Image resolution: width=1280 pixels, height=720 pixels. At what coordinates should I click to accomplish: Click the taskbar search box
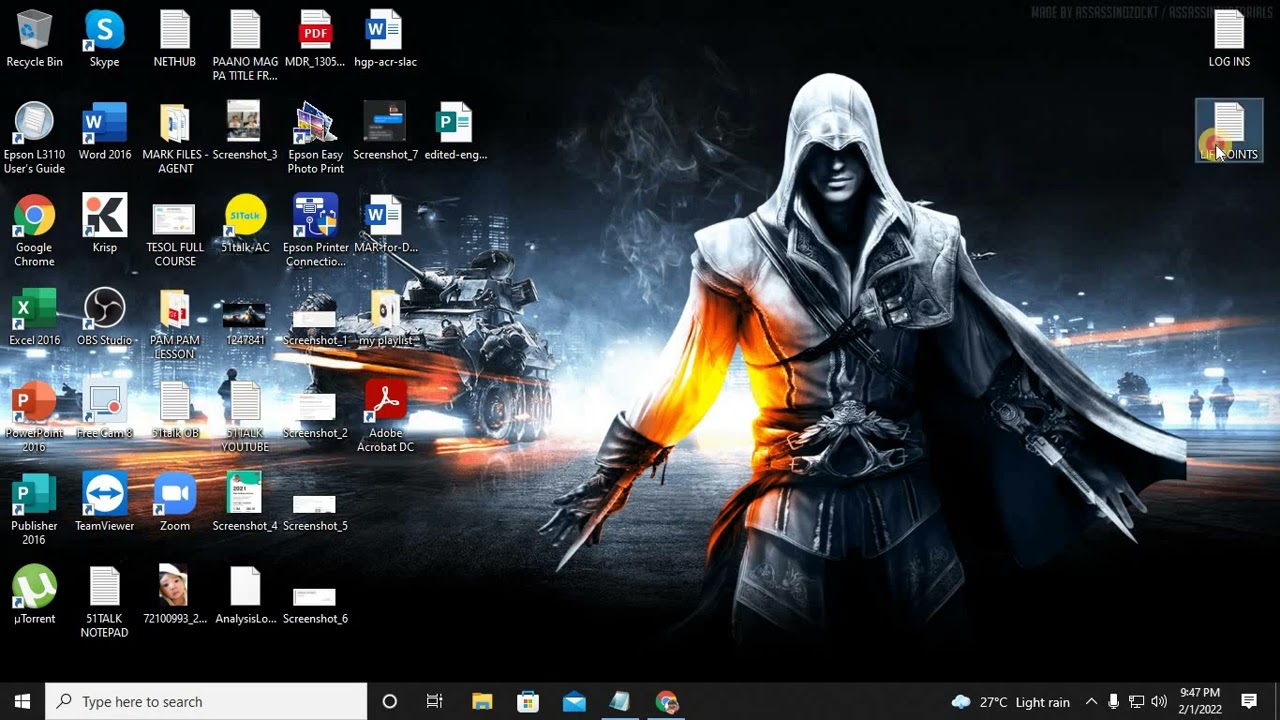click(x=207, y=702)
